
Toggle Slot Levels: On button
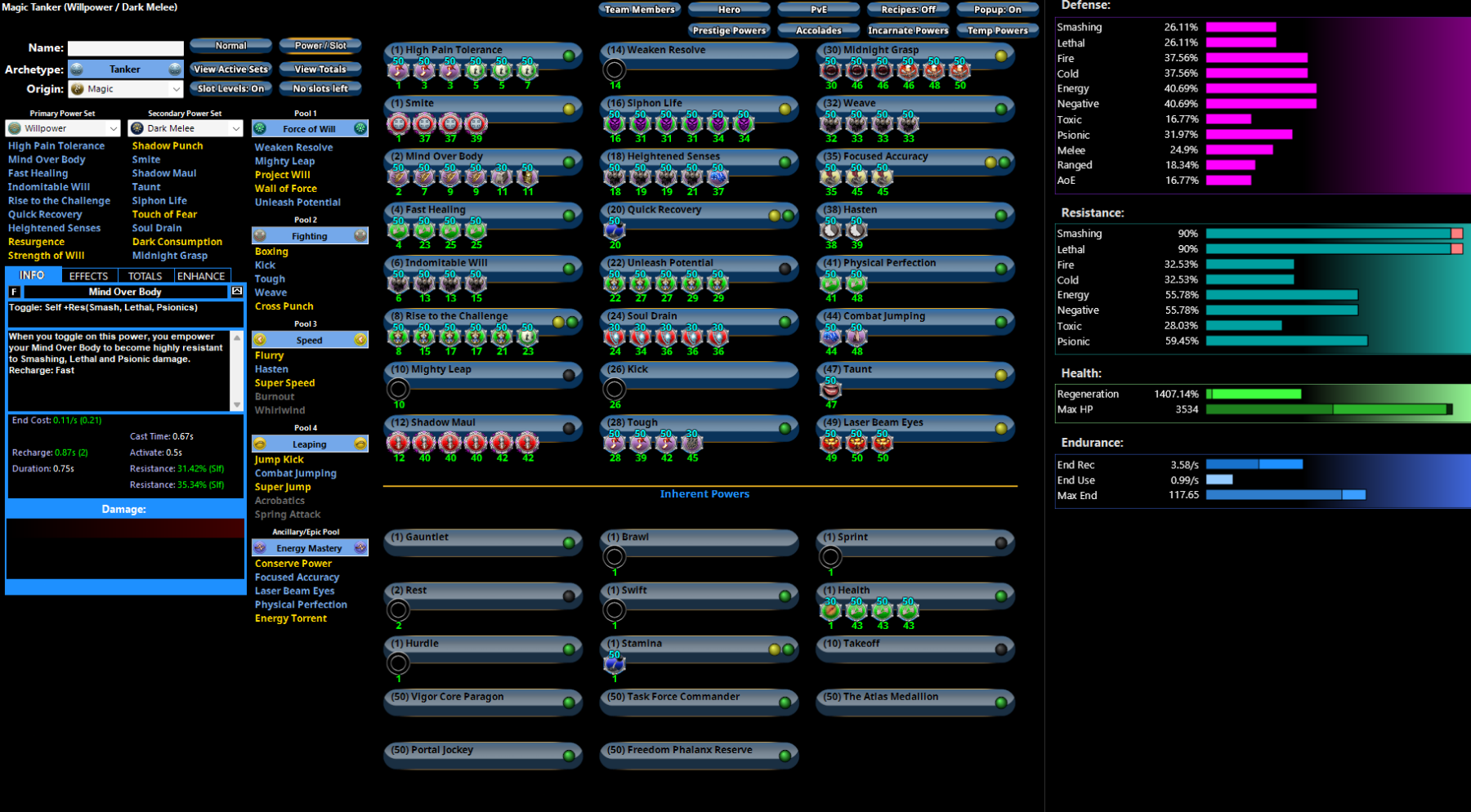(x=231, y=88)
